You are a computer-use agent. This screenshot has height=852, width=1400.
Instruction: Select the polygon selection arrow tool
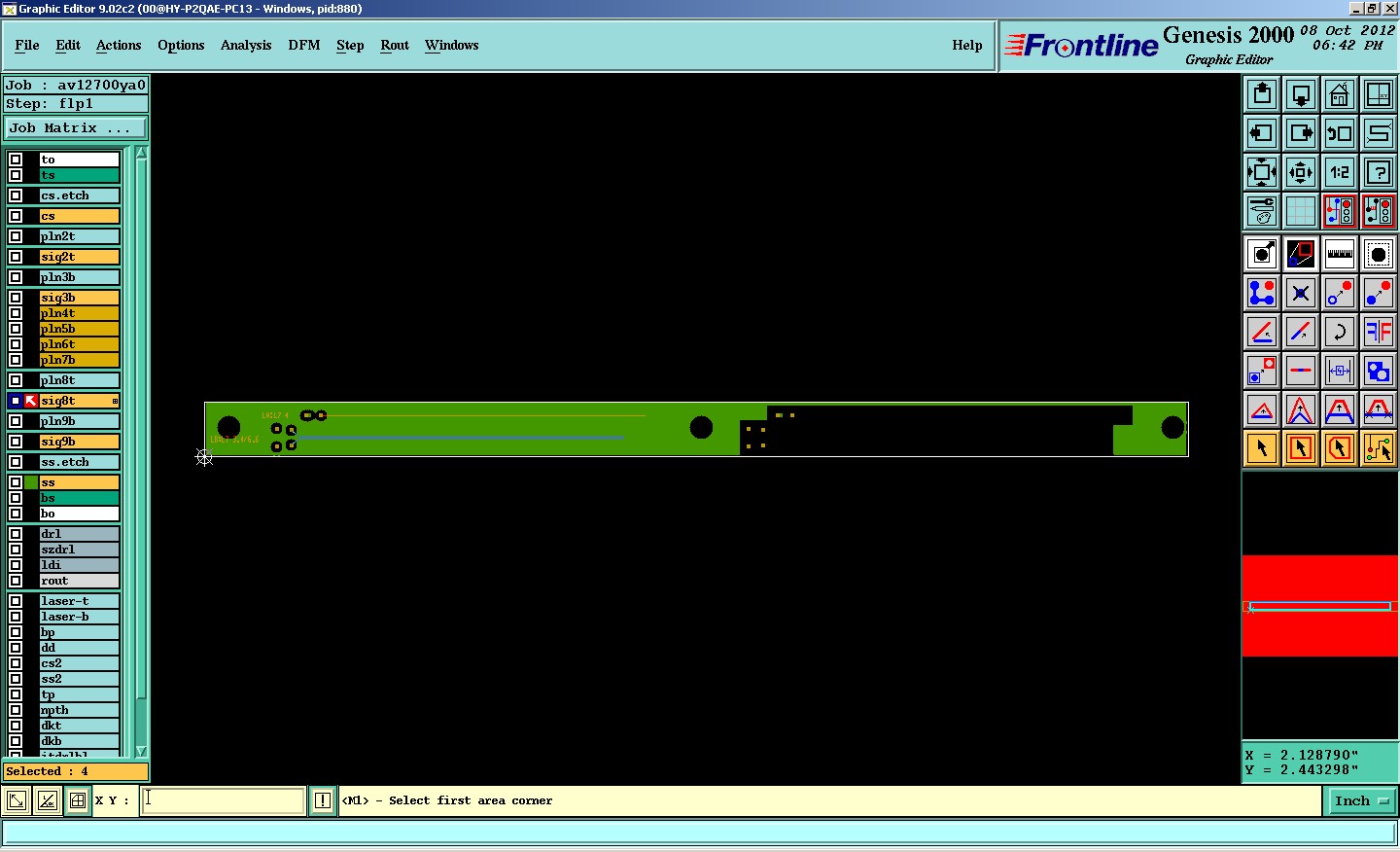tap(1340, 448)
